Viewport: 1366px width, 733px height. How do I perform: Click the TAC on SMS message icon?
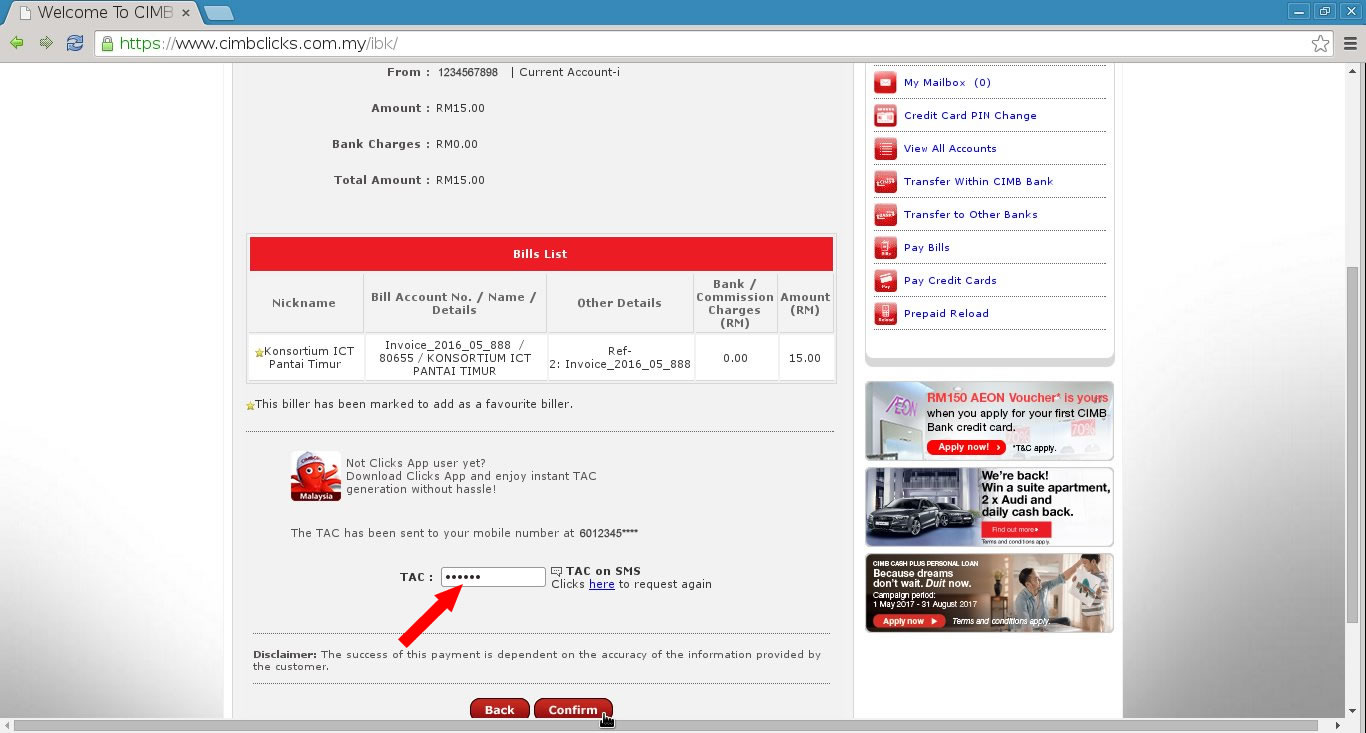coord(557,572)
